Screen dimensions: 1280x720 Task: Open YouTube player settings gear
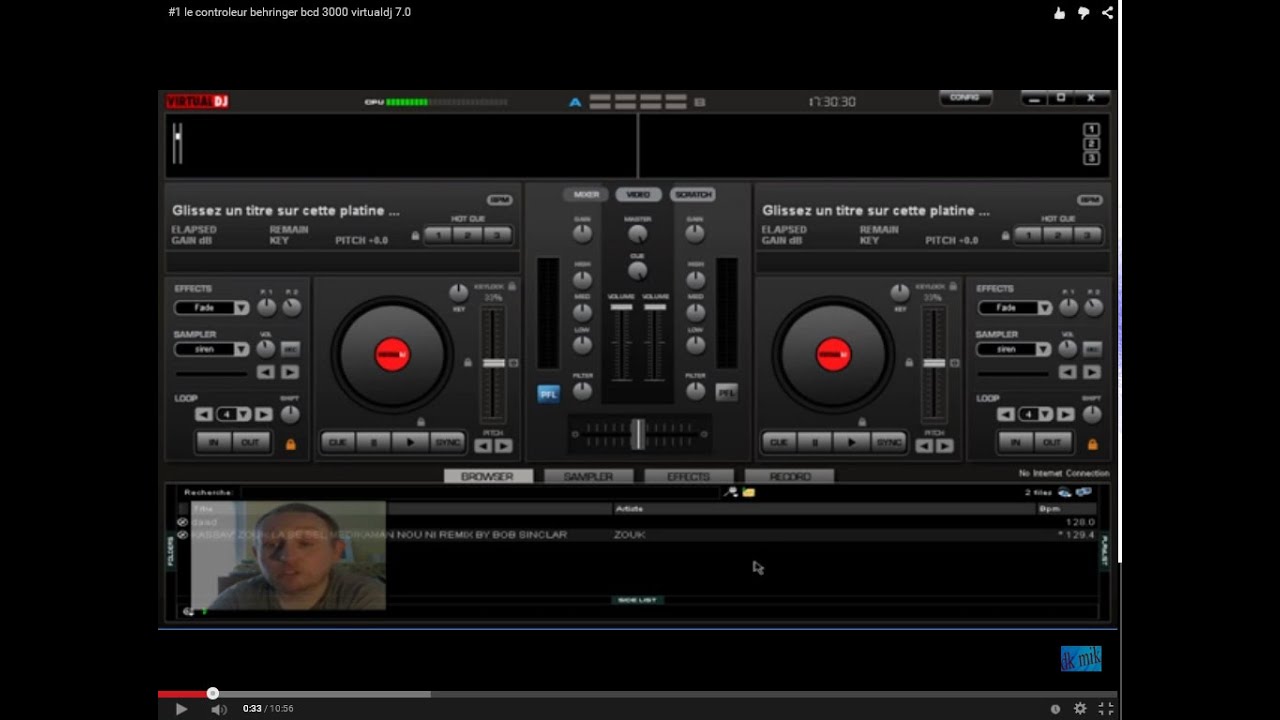pos(1080,709)
